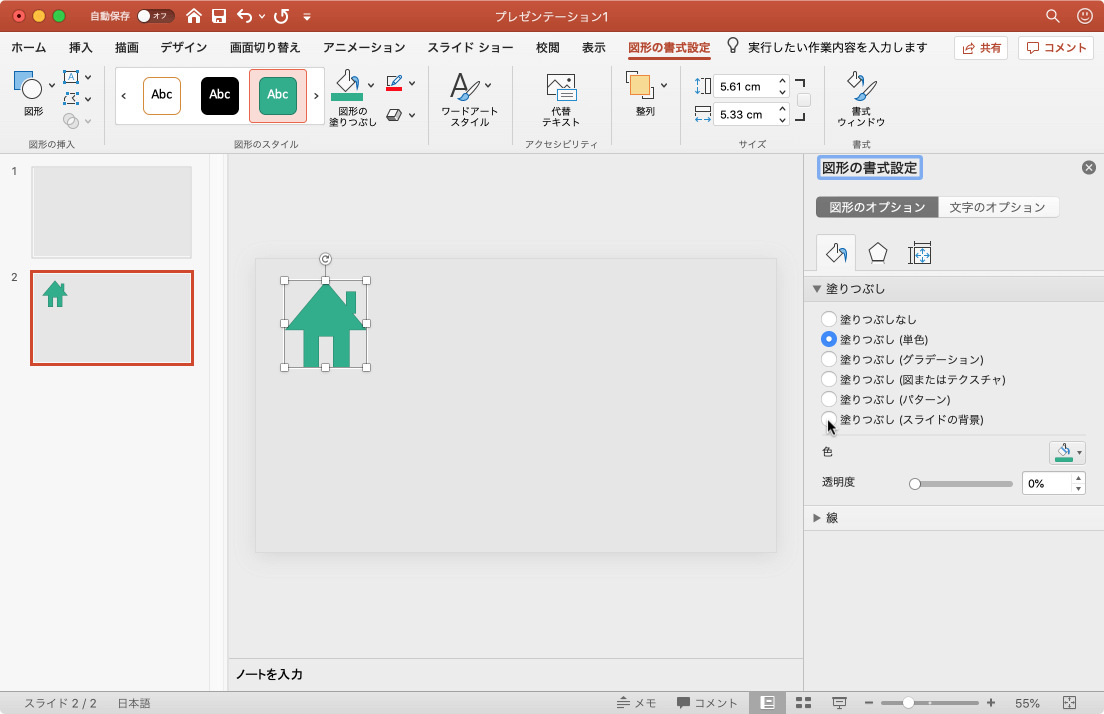Select the Size & Properties pane icon
1104x714 pixels.
(x=919, y=253)
